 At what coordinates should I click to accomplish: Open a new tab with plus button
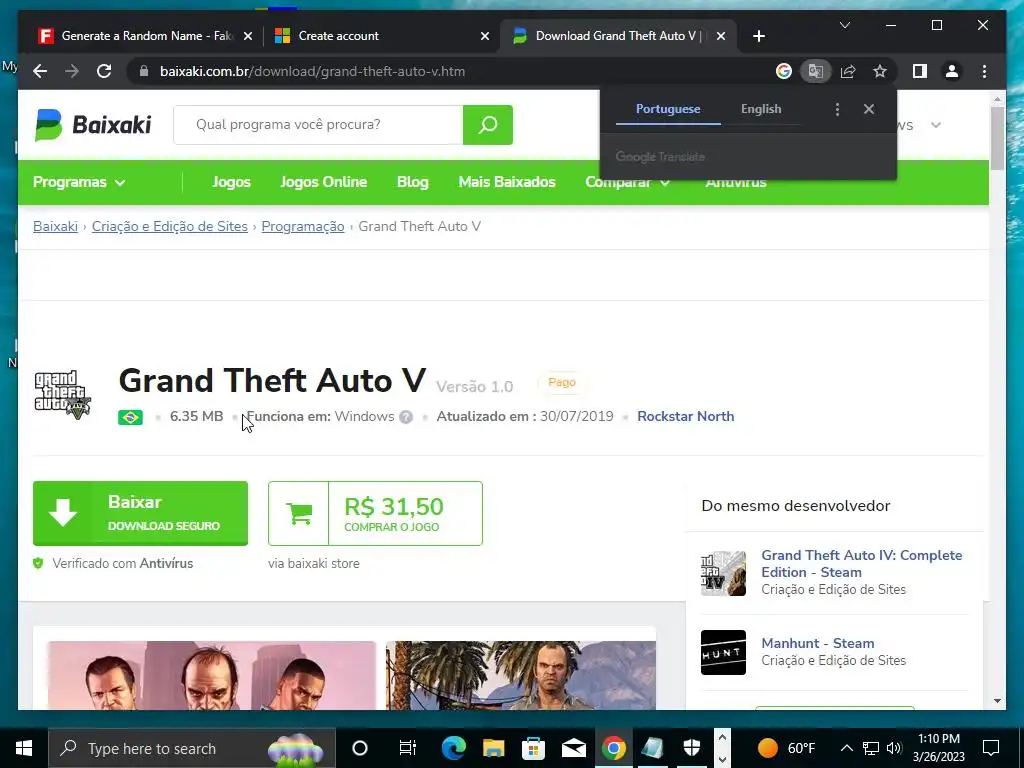(x=758, y=36)
